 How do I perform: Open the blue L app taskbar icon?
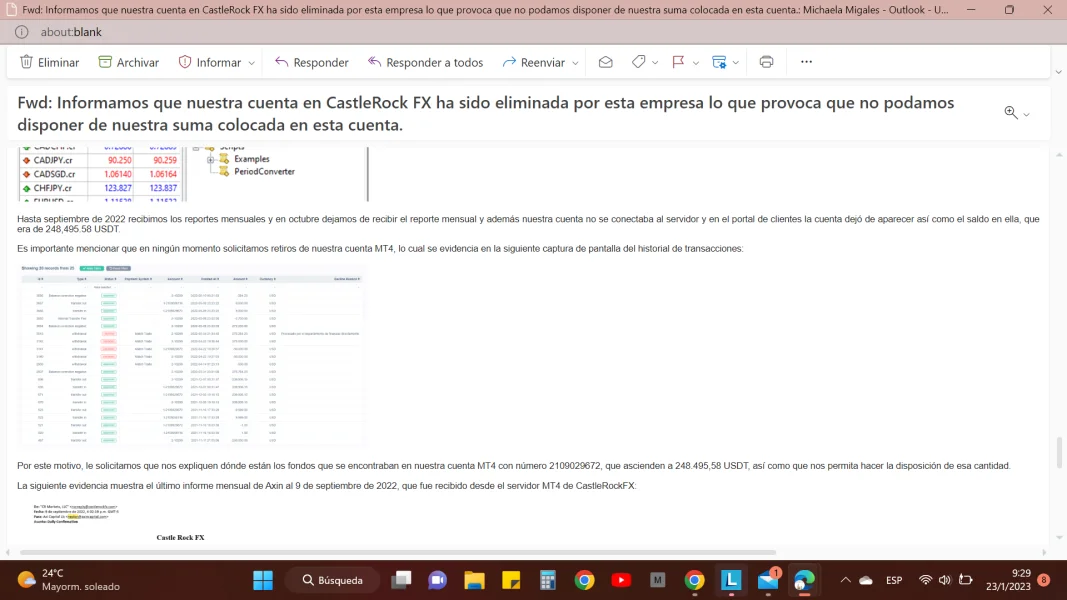point(731,580)
